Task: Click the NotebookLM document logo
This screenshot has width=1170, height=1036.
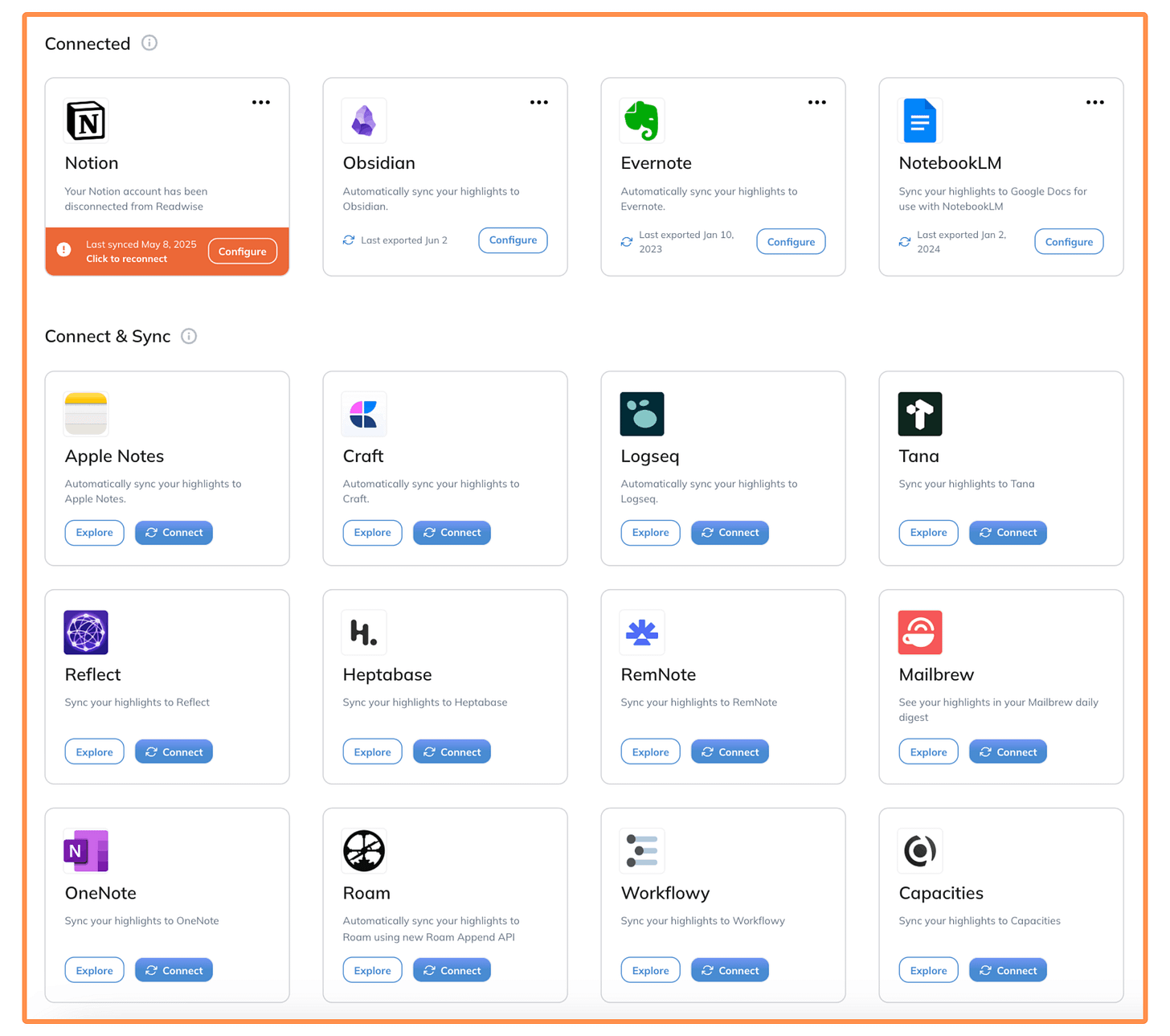Action: pos(920,121)
